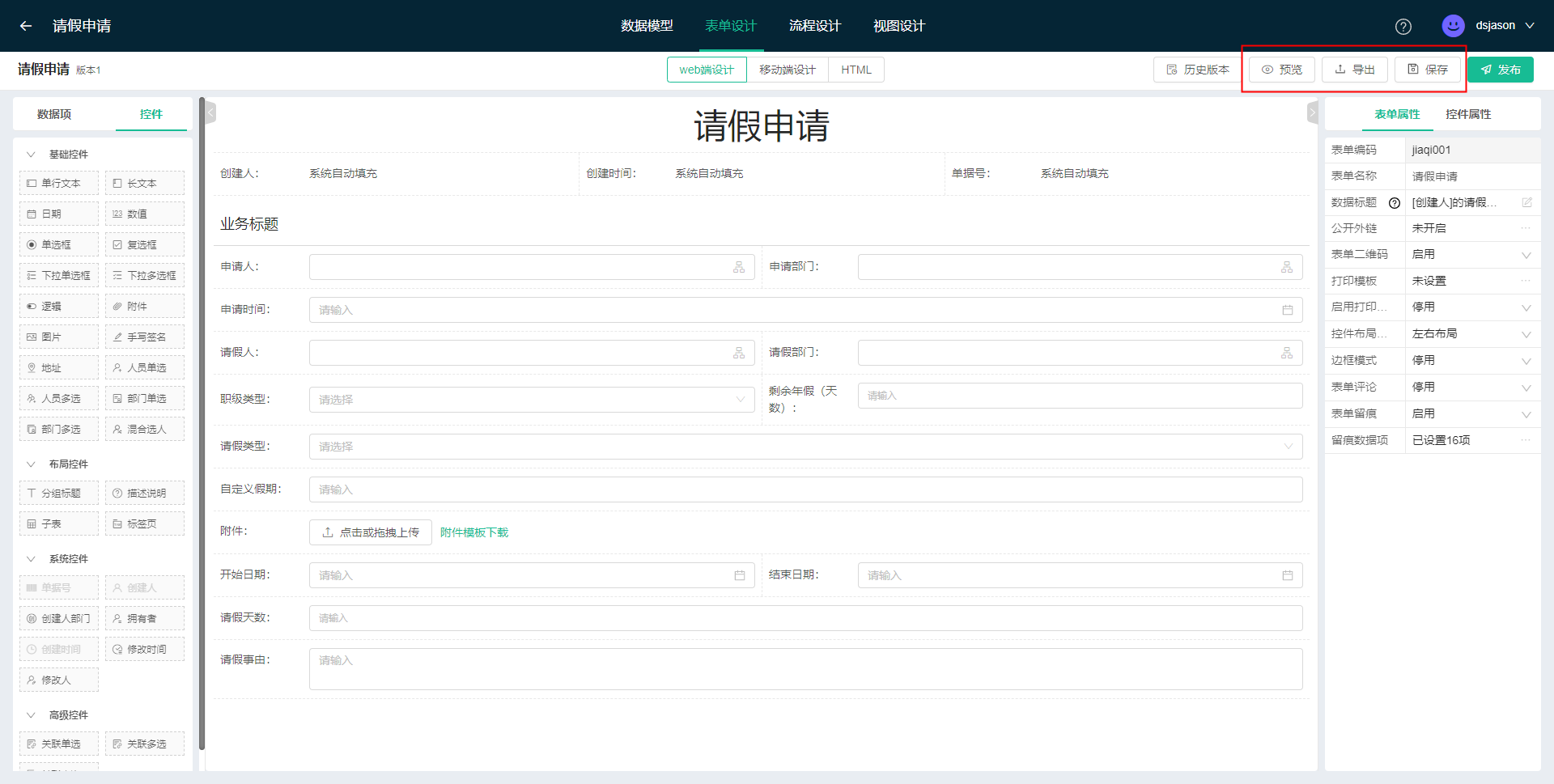Image resolution: width=1554 pixels, height=784 pixels.
Task: Select the 单选框 control
Action: pyautogui.click(x=59, y=244)
